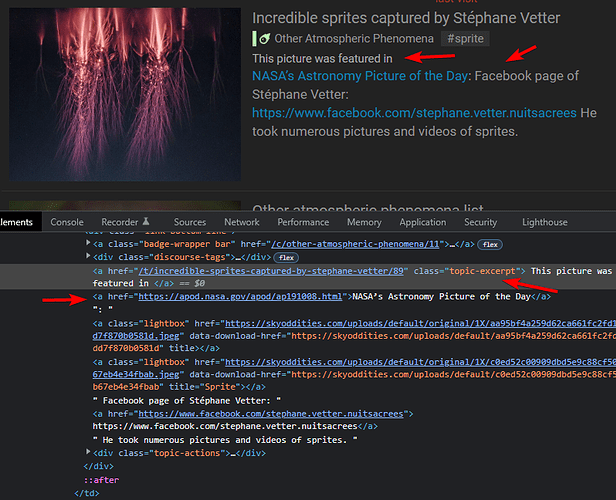The image size is (616, 500).
Task: Open the Other Atmospheric Phenomena category link
Action: pyautogui.click(x=354, y=38)
